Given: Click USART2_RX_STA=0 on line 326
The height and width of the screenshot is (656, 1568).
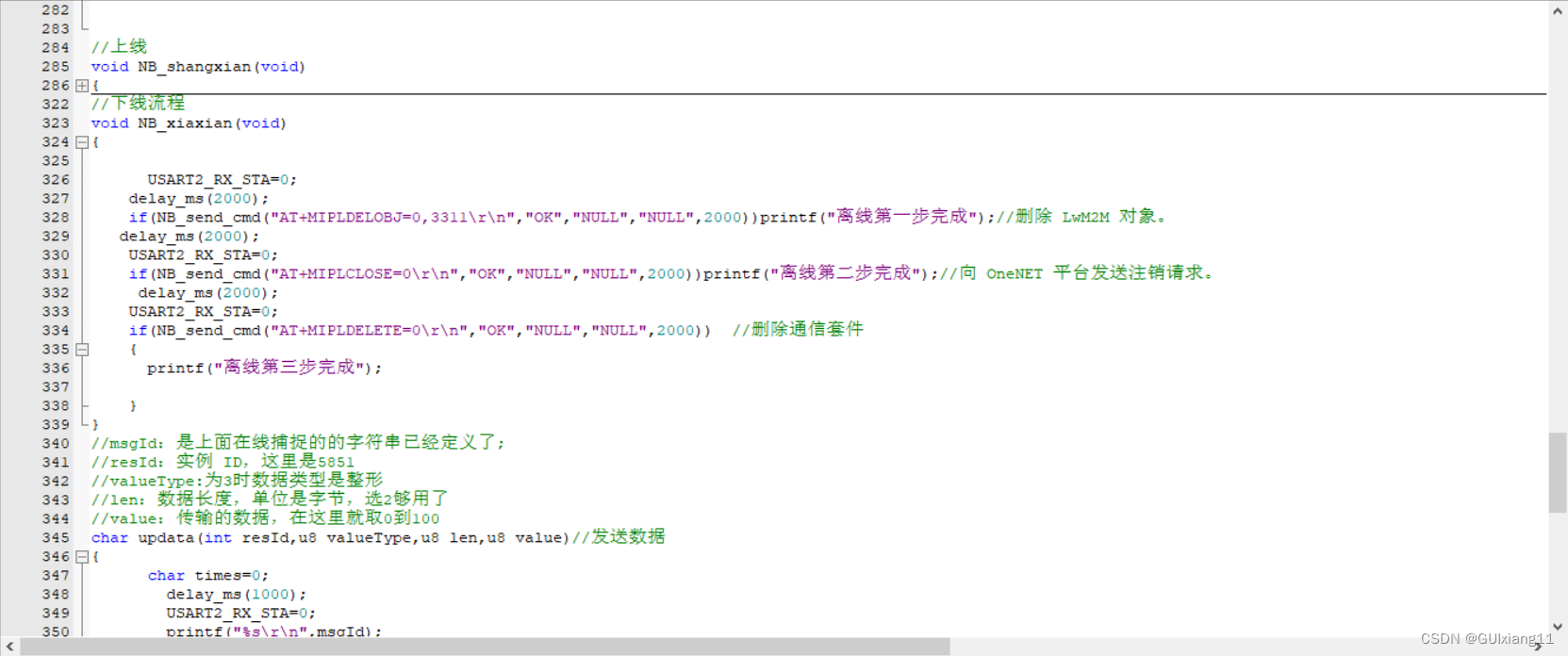Looking at the screenshot, I should click(223, 180).
